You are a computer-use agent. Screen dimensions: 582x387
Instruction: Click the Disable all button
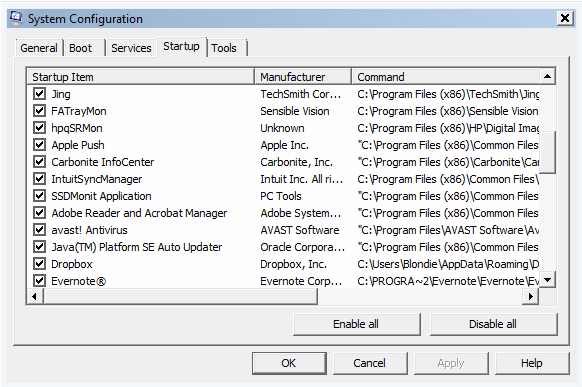[x=493, y=324]
